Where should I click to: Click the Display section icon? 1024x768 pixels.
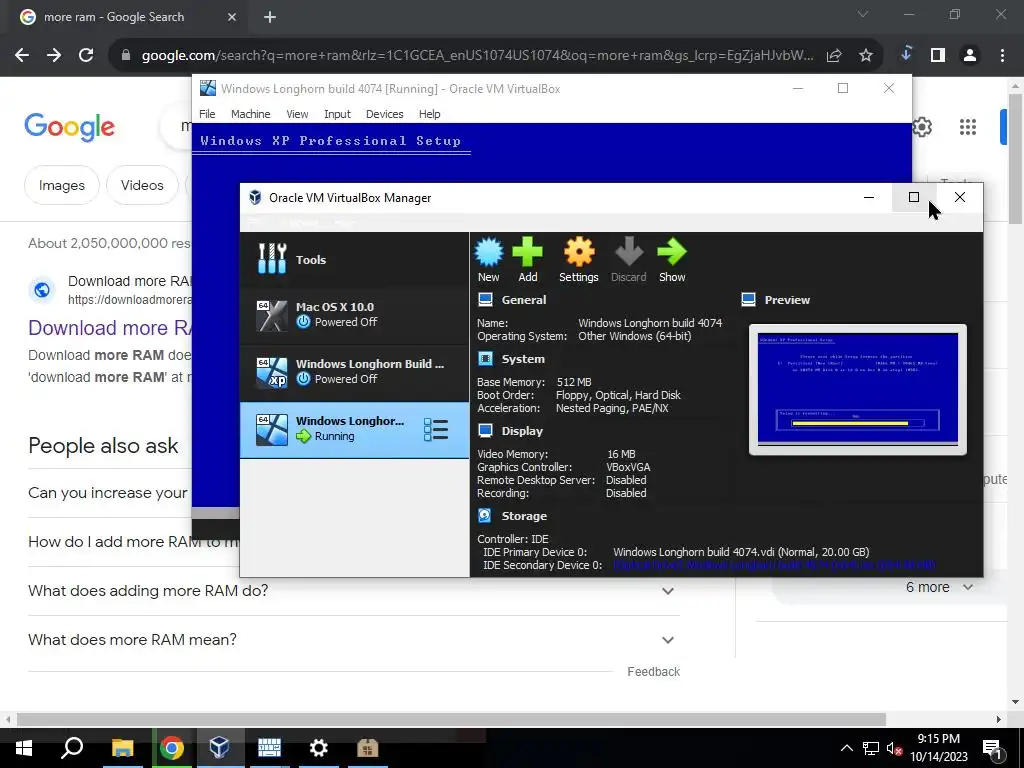[485, 430]
